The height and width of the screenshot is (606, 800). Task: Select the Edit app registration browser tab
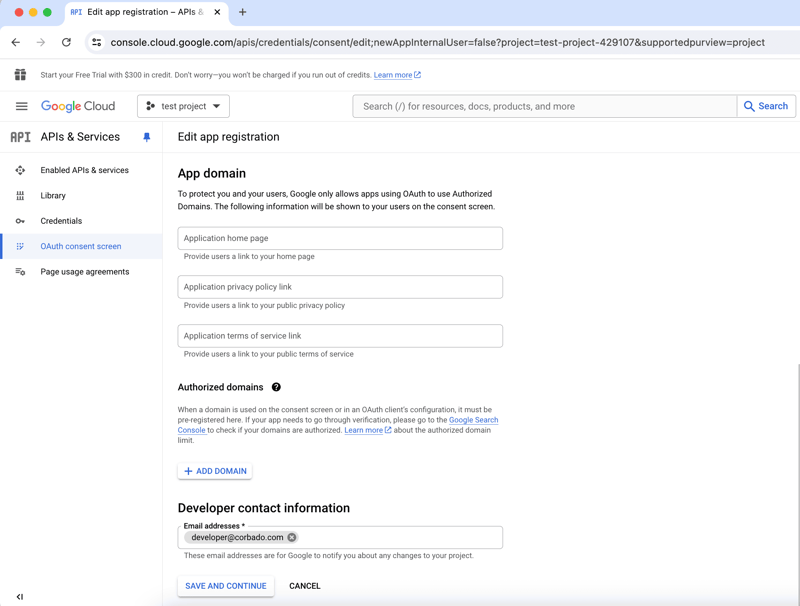point(145,12)
